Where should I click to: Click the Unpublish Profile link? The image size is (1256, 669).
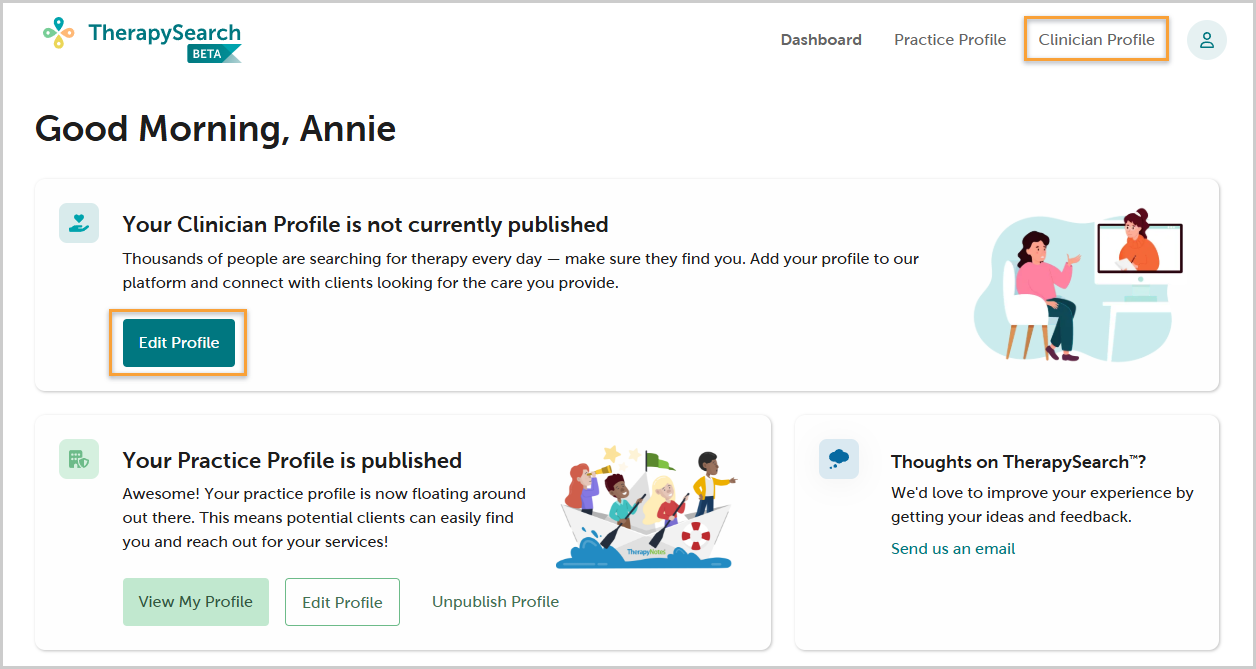pyautogui.click(x=495, y=602)
